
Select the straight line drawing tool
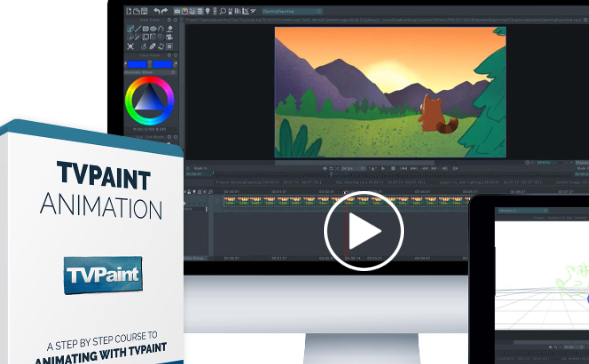(x=138, y=29)
